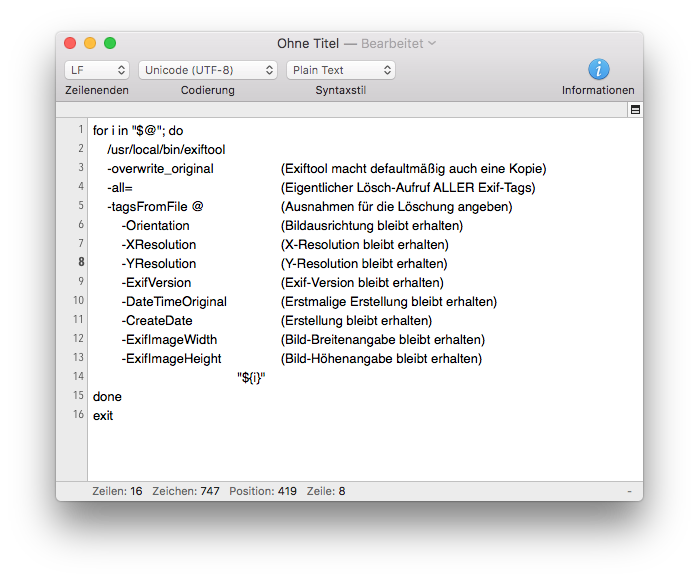699x581 pixels.
Task: Zoom the window with the green button
Action: (x=110, y=43)
